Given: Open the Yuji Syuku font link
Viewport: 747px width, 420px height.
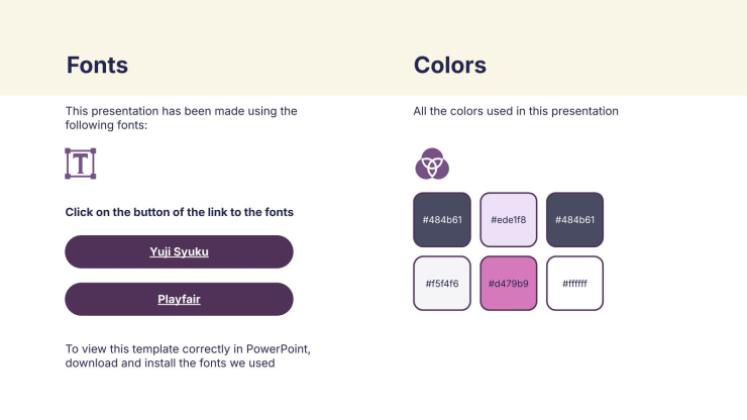Looking at the screenshot, I should point(179,252).
